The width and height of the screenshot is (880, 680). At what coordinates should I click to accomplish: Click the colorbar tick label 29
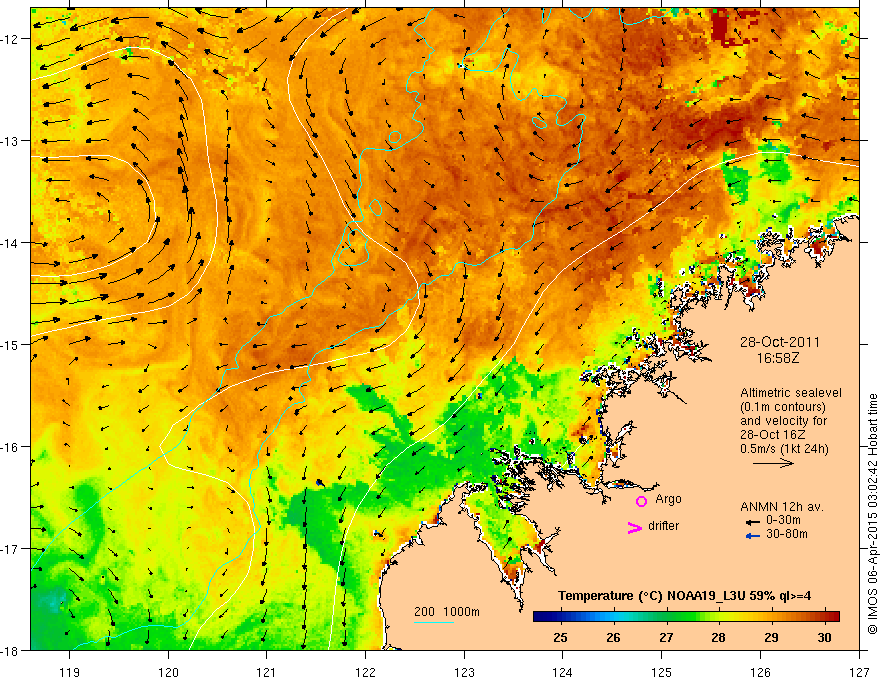click(771, 638)
